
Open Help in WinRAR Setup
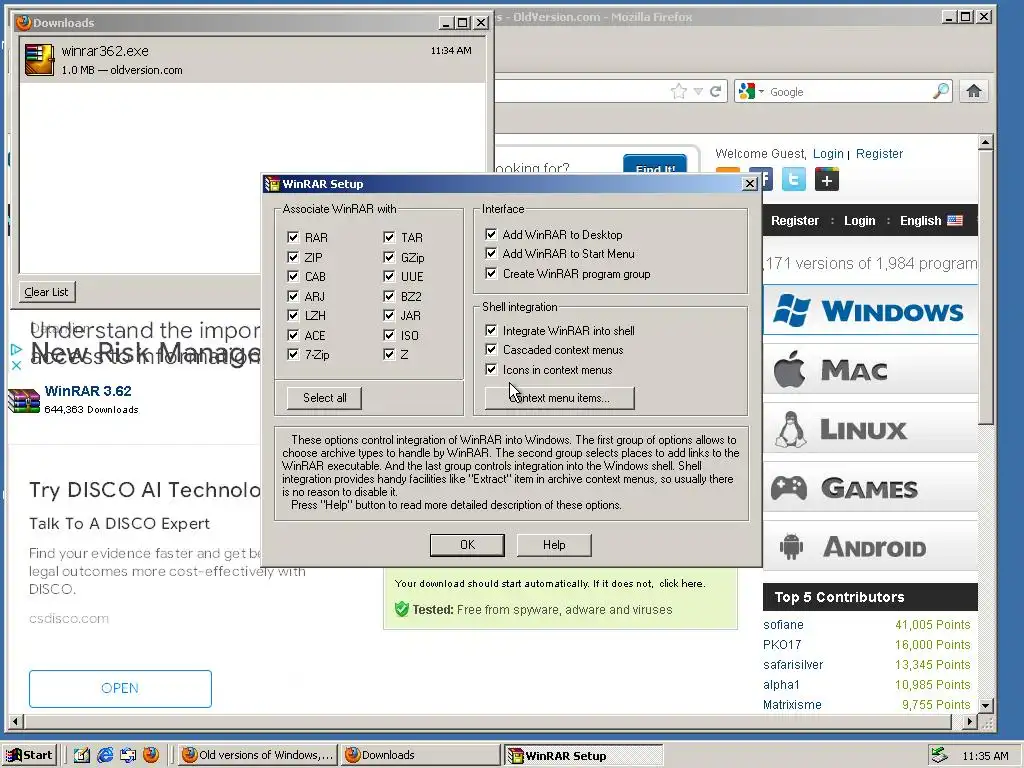click(x=554, y=545)
